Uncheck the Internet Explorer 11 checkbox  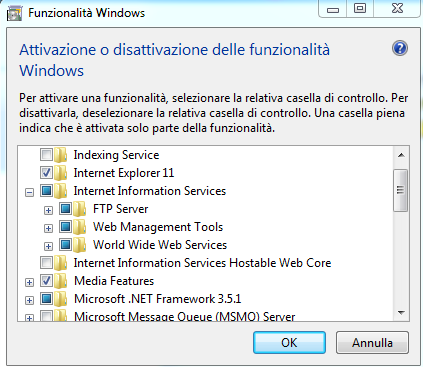point(46,173)
